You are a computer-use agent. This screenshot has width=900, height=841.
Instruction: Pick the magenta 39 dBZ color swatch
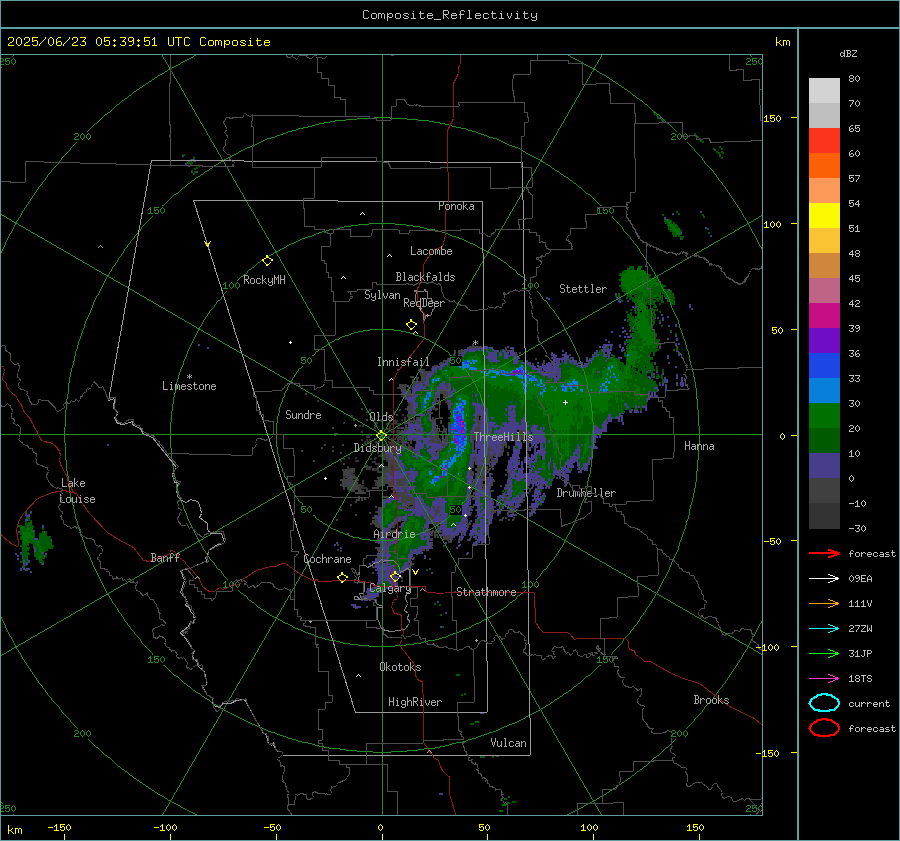pyautogui.click(x=824, y=315)
